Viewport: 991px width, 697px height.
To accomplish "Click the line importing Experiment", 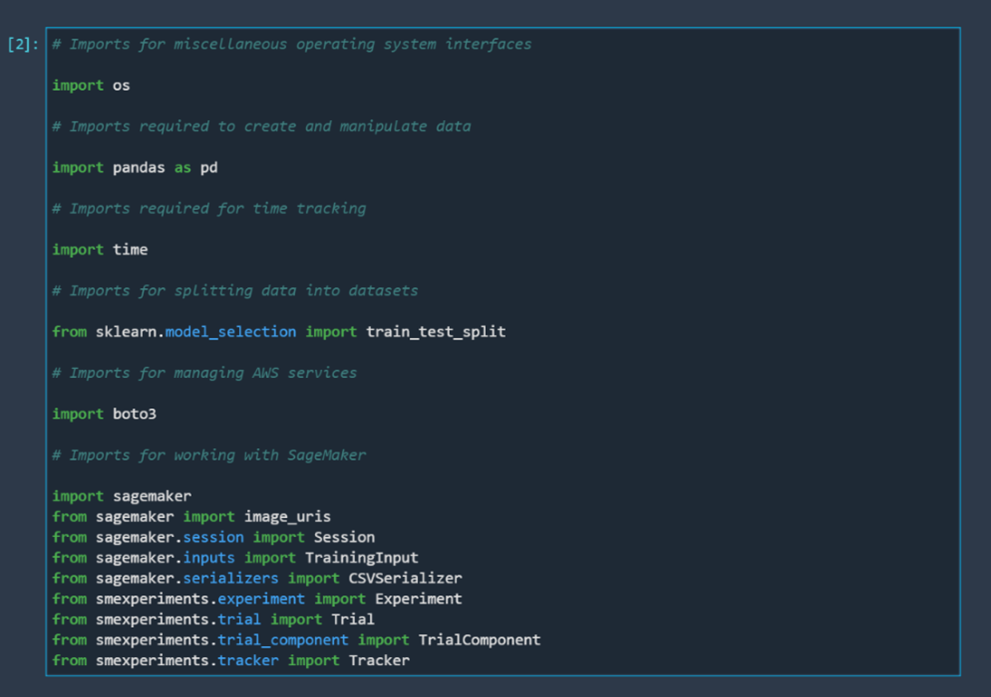I will coord(257,599).
